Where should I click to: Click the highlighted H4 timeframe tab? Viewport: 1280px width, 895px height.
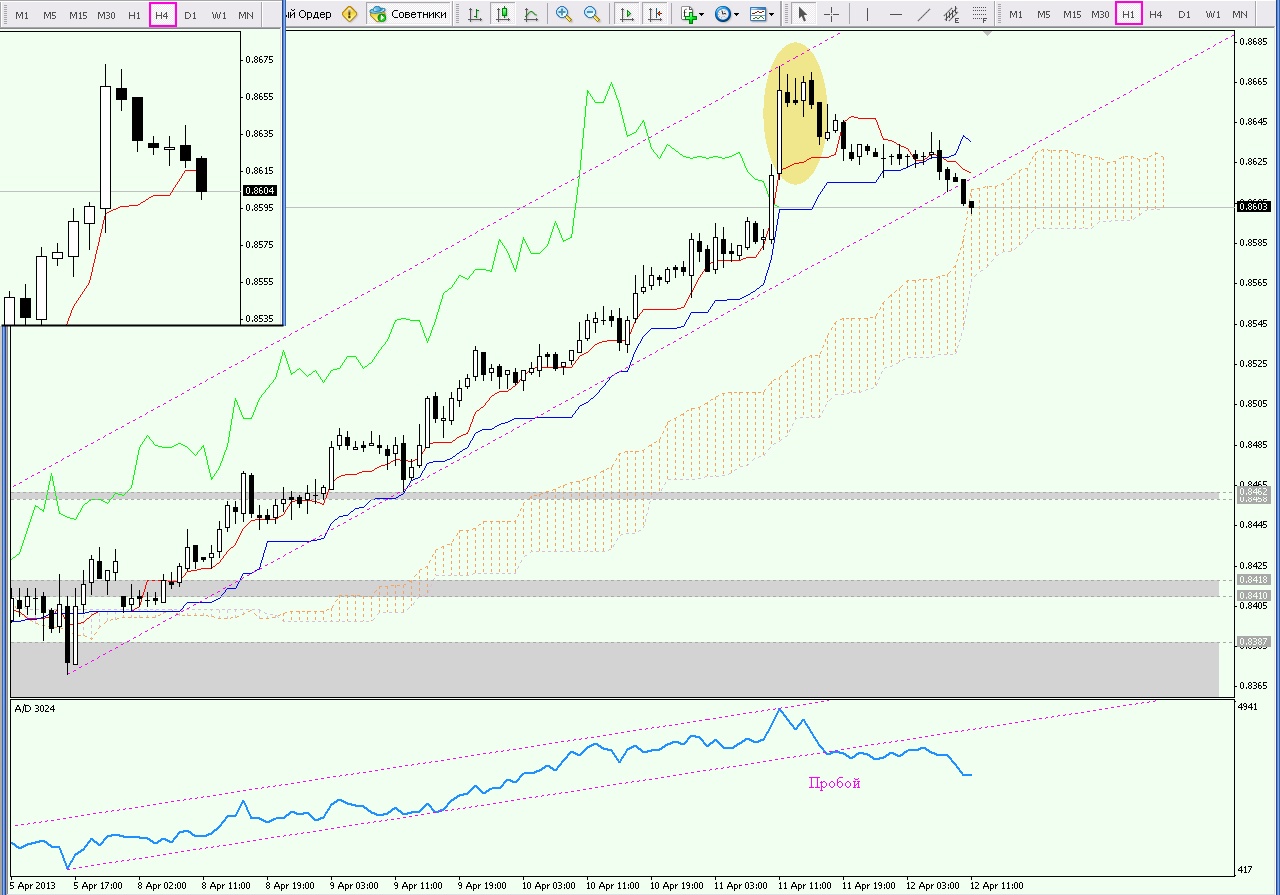(x=162, y=14)
